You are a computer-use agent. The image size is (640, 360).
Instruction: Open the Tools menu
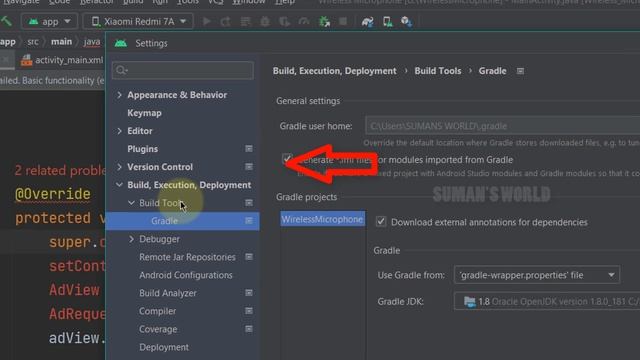tap(188, 2)
